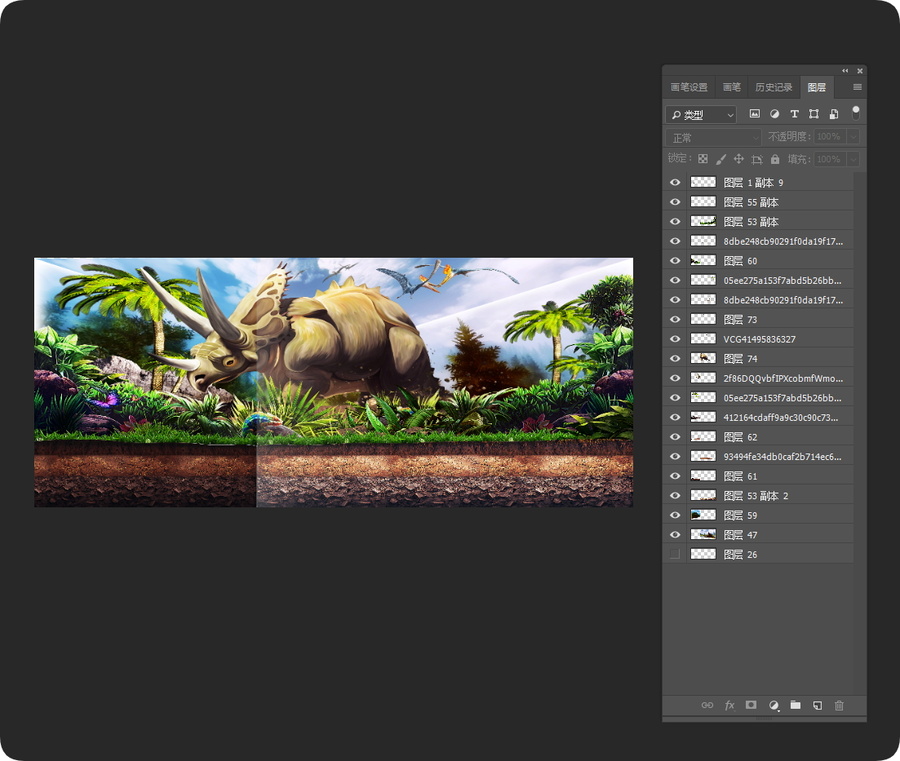Click the thumbnail of 图层 47
Viewport: 900px width, 761px height.
point(703,535)
